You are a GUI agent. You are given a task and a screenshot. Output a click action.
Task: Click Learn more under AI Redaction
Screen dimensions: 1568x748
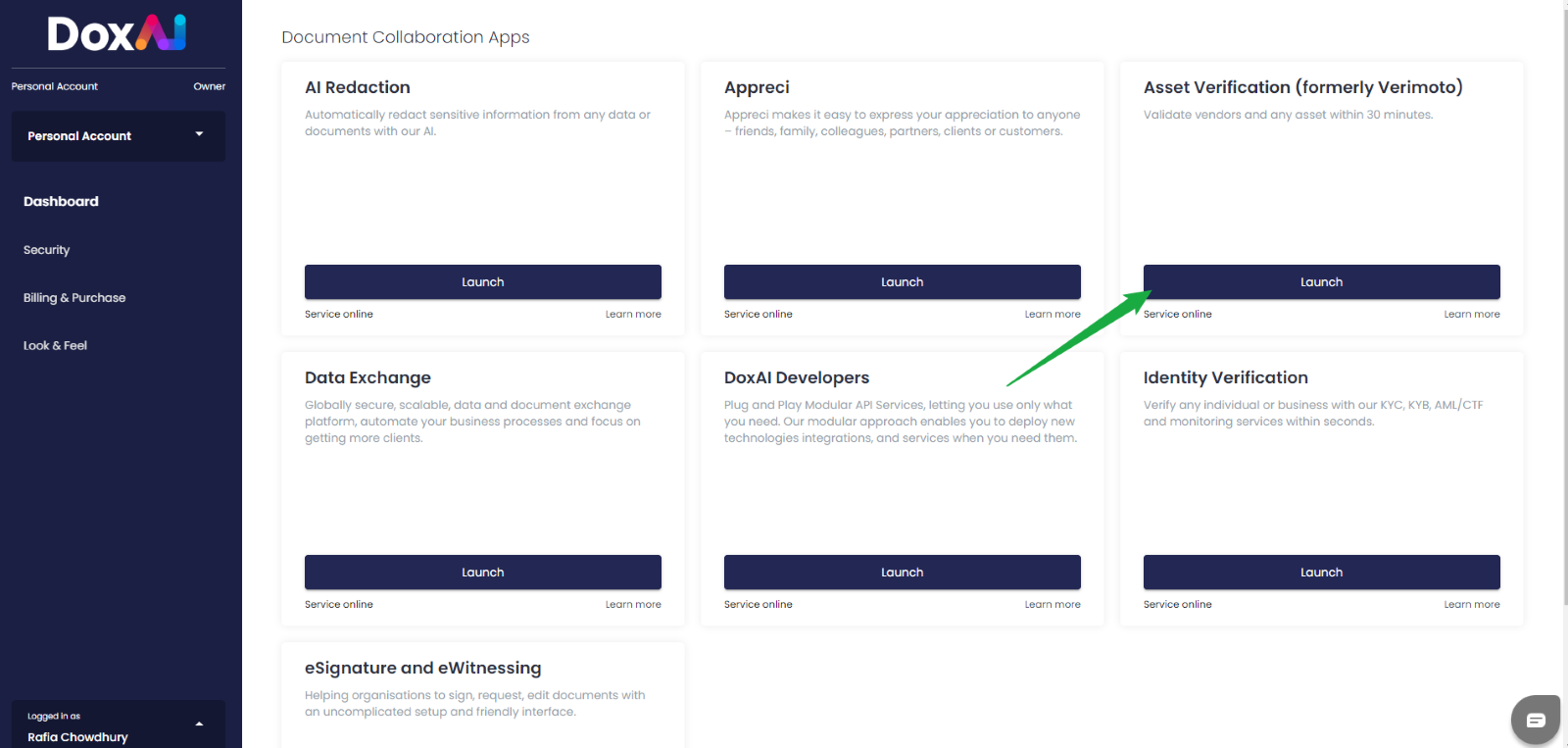633,315
